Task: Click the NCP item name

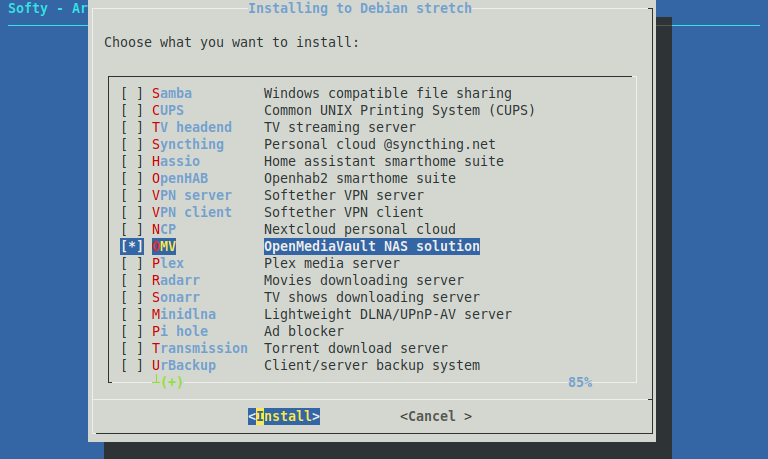Action: pyautogui.click(x=164, y=229)
